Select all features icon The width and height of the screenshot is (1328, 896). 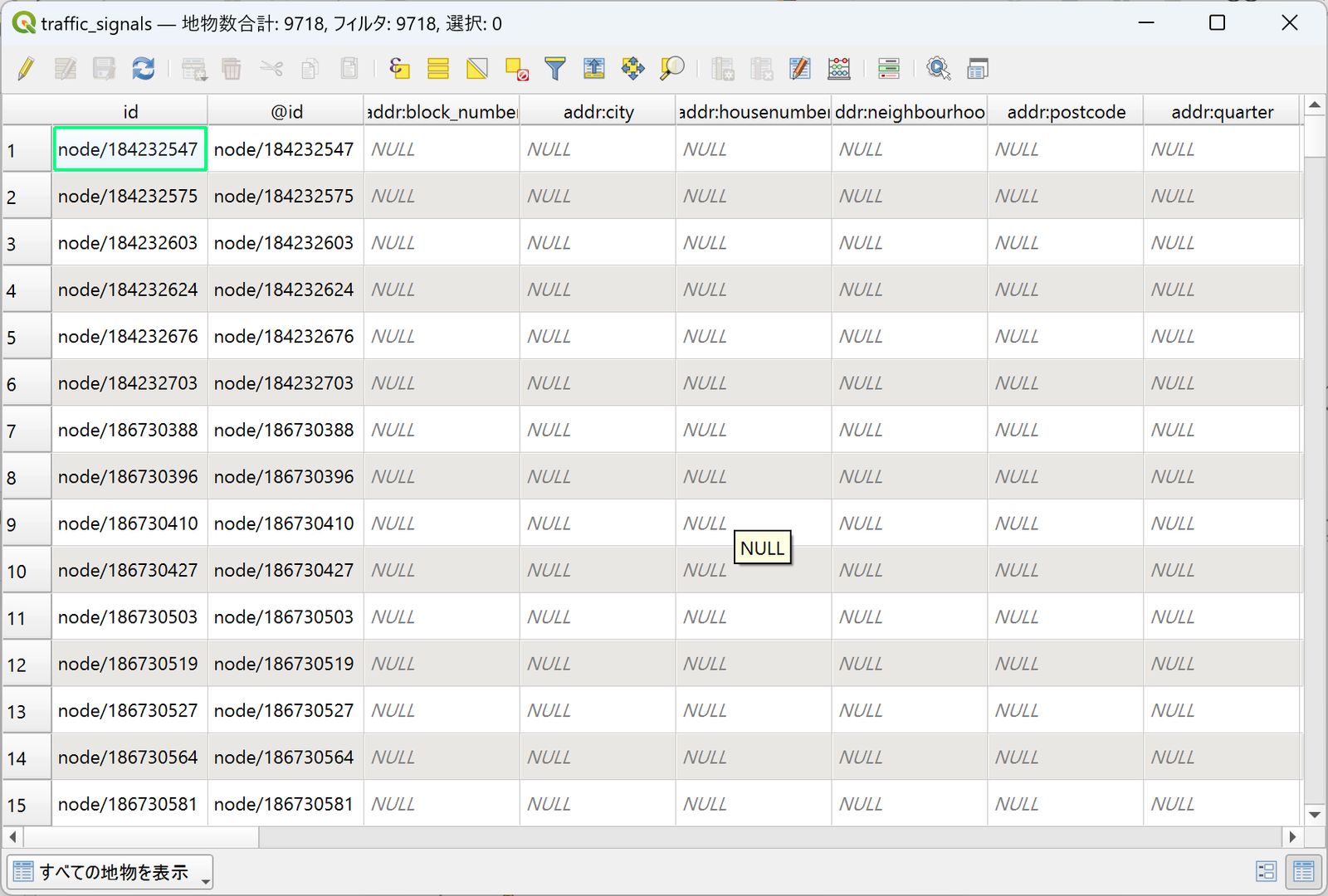(438, 69)
